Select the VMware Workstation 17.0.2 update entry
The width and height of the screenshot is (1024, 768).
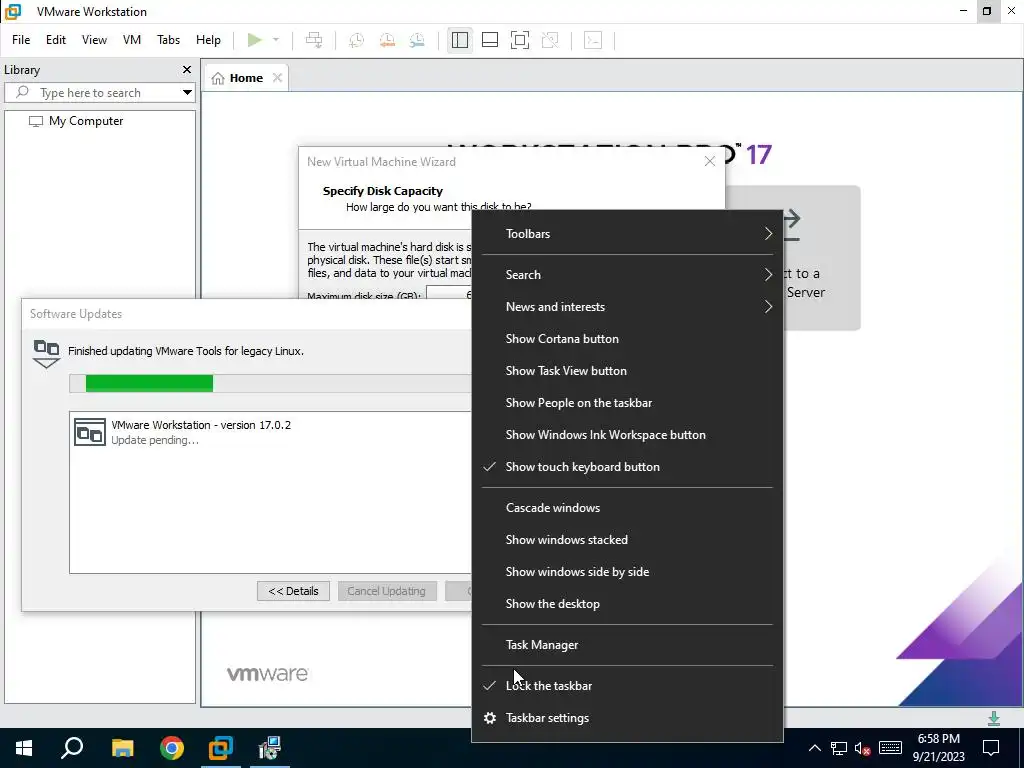click(x=270, y=432)
